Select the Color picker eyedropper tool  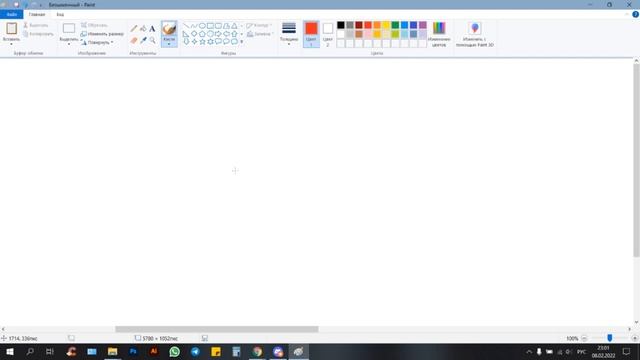143,40
